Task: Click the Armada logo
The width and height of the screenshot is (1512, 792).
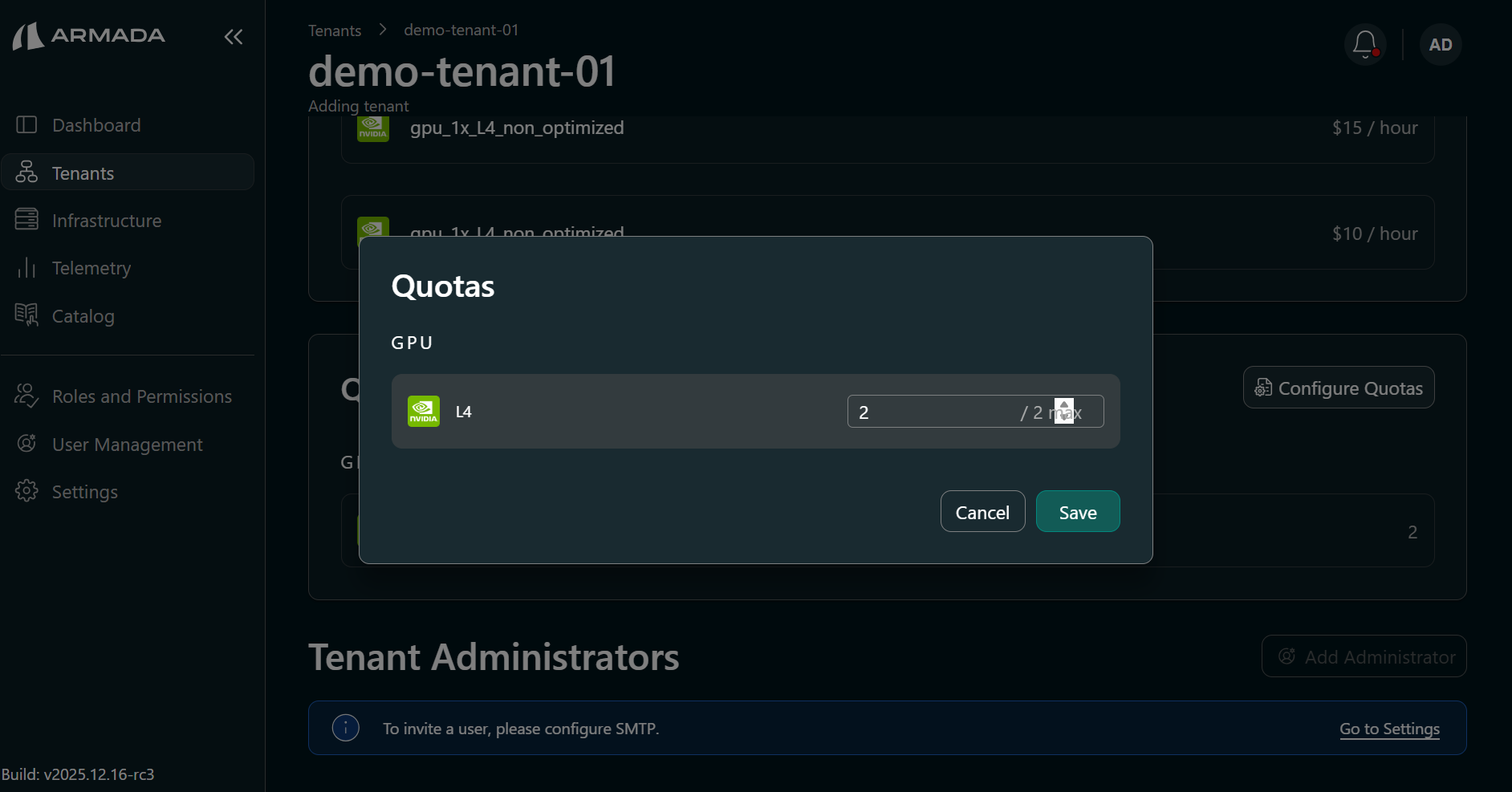Action: click(x=88, y=36)
